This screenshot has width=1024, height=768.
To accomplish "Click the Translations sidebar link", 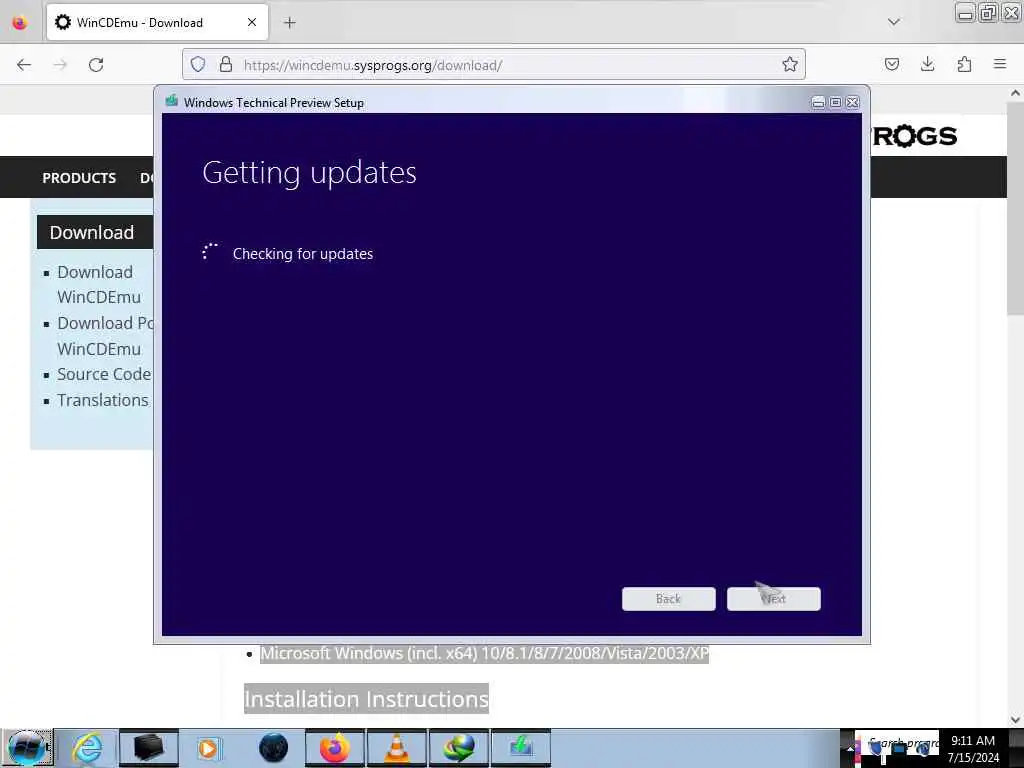I will click(x=103, y=400).
